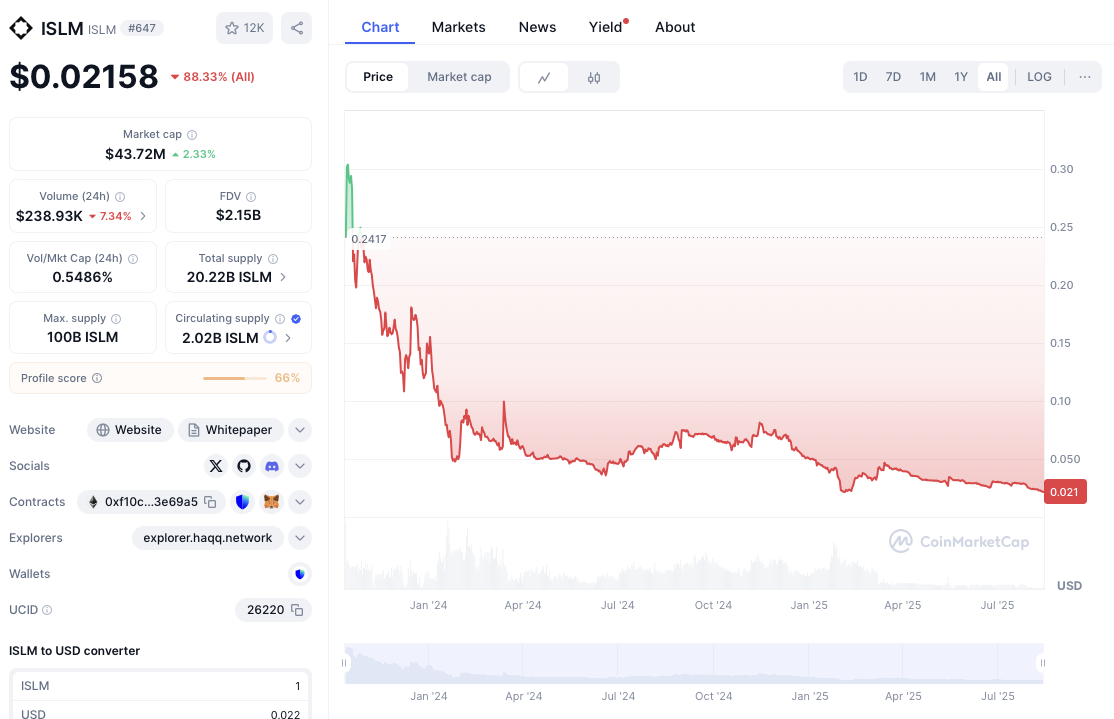This screenshot has height=719, width=1114.
Task: Click Max. supply info icon
Action: [x=116, y=319]
